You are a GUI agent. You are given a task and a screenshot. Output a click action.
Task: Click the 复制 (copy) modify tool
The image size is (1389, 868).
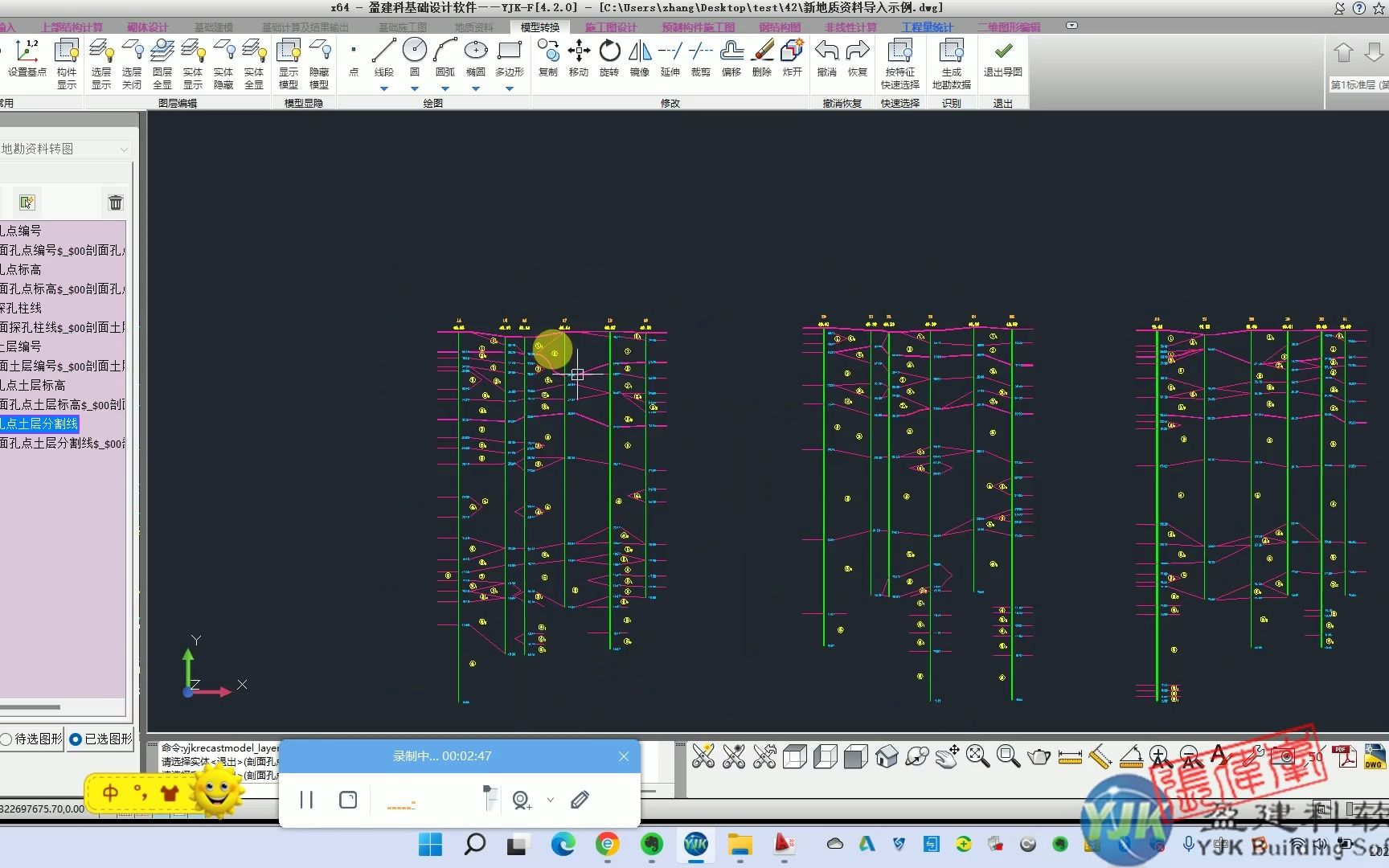(548, 59)
